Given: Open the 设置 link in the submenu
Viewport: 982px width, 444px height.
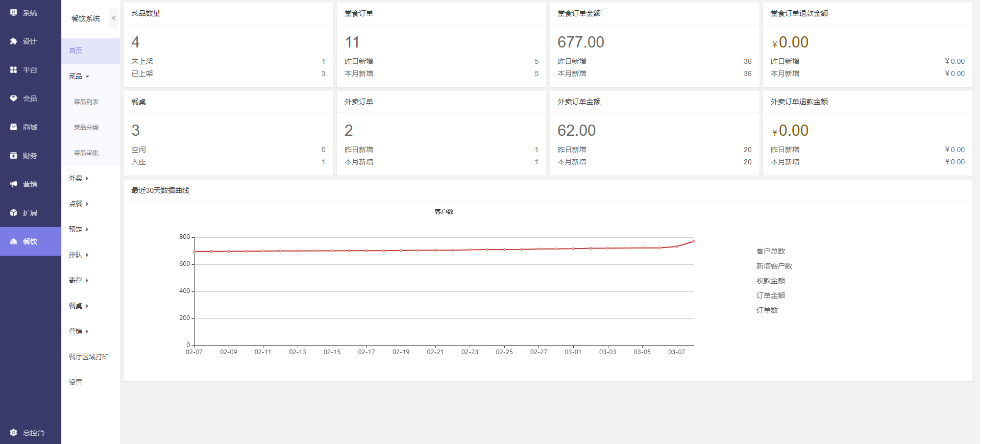Looking at the screenshot, I should [x=75, y=381].
